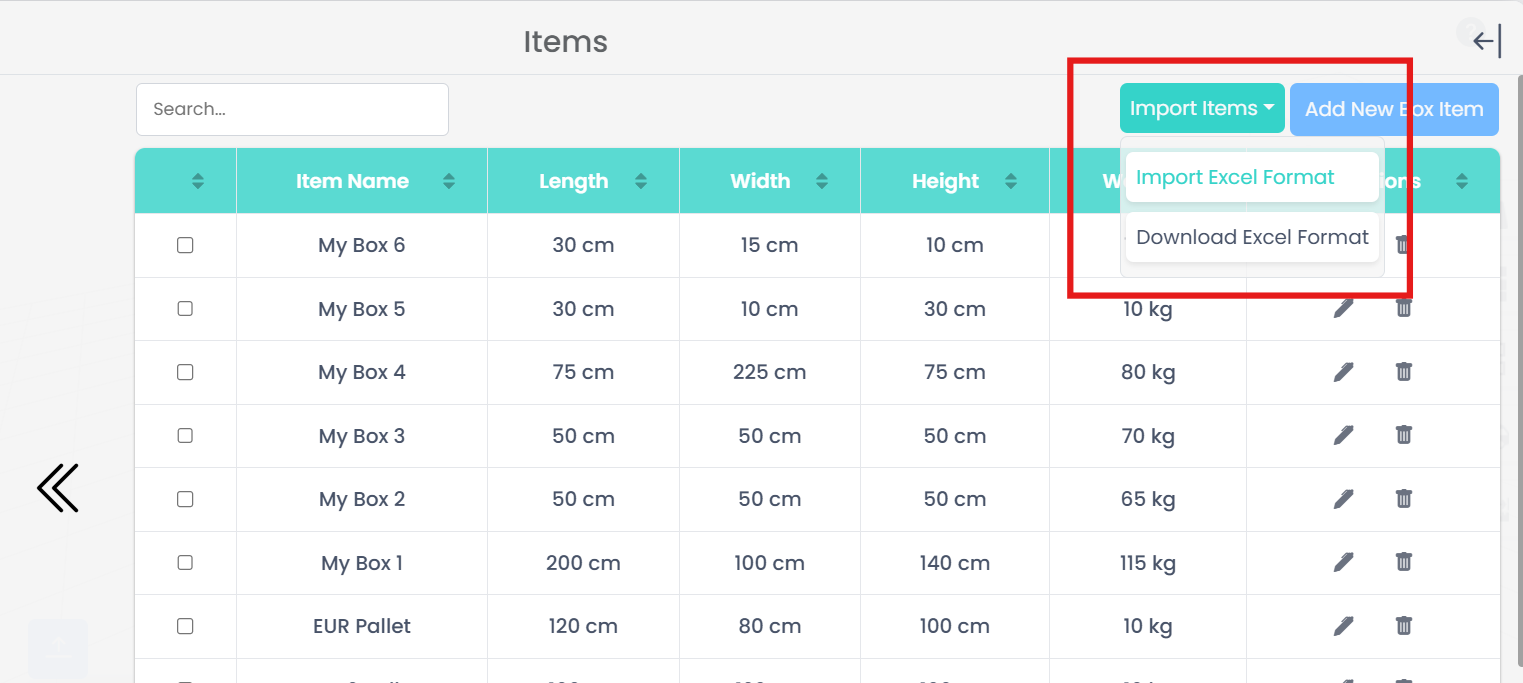1523x683 pixels.
Task: Delete the EUR Pallet item
Action: [1404, 626]
